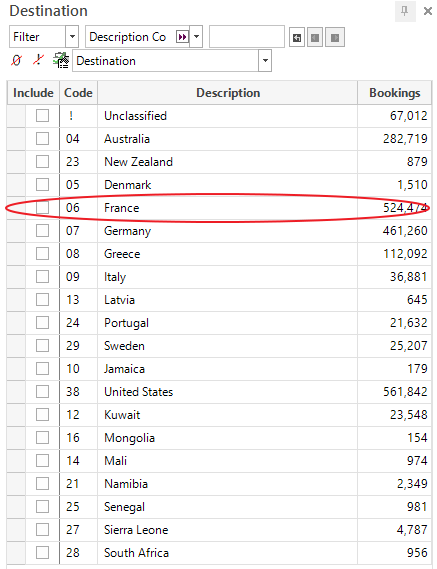The image size is (437, 569).
Task: Click the red crossed-out zero icon
Action: click(x=16, y=60)
